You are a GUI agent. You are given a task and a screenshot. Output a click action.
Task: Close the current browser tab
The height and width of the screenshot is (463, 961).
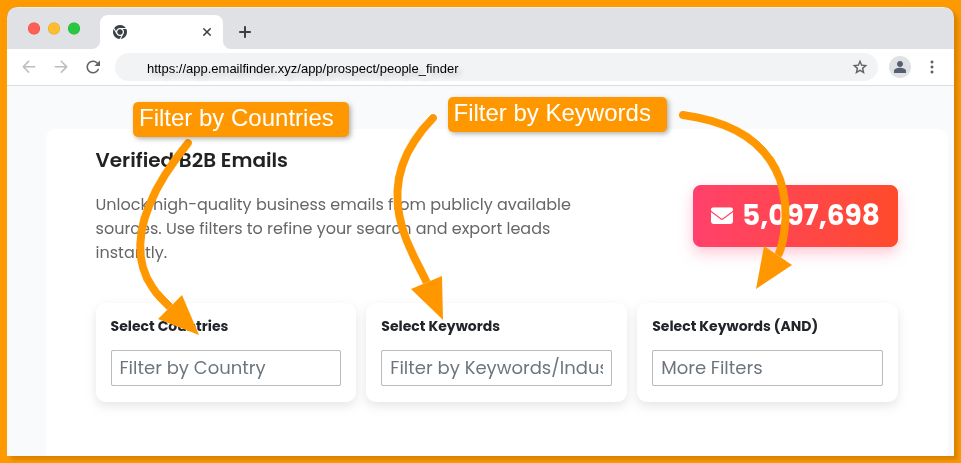pos(207,32)
